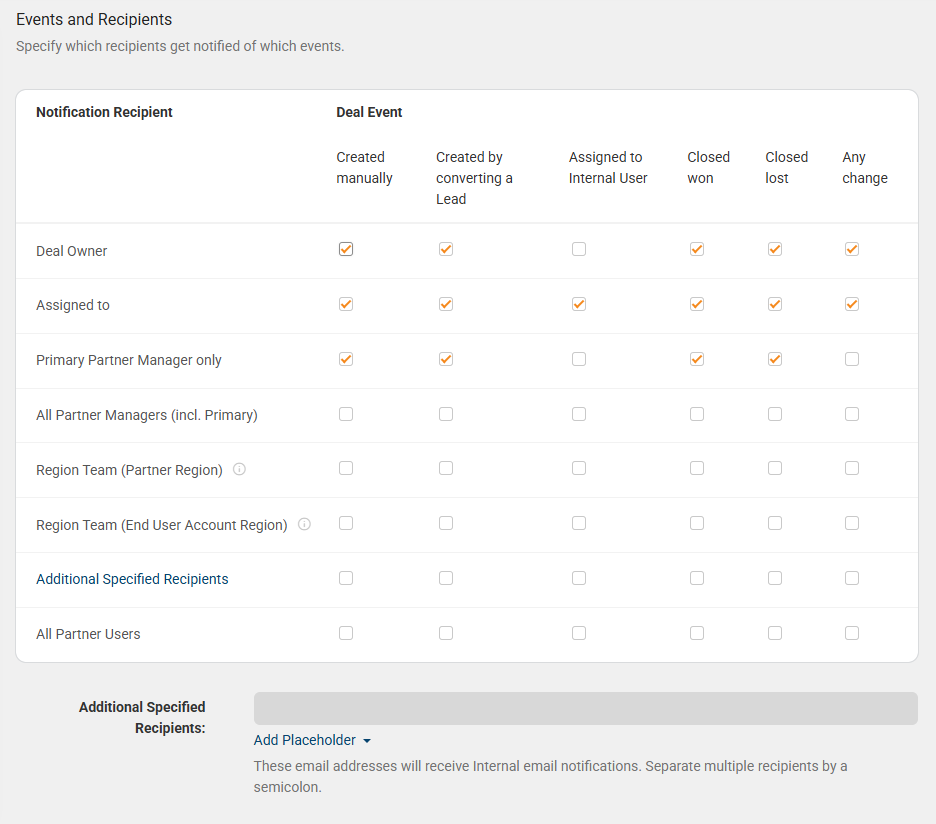Check All Partner Users Closed lost box
936x824 pixels.
click(775, 633)
